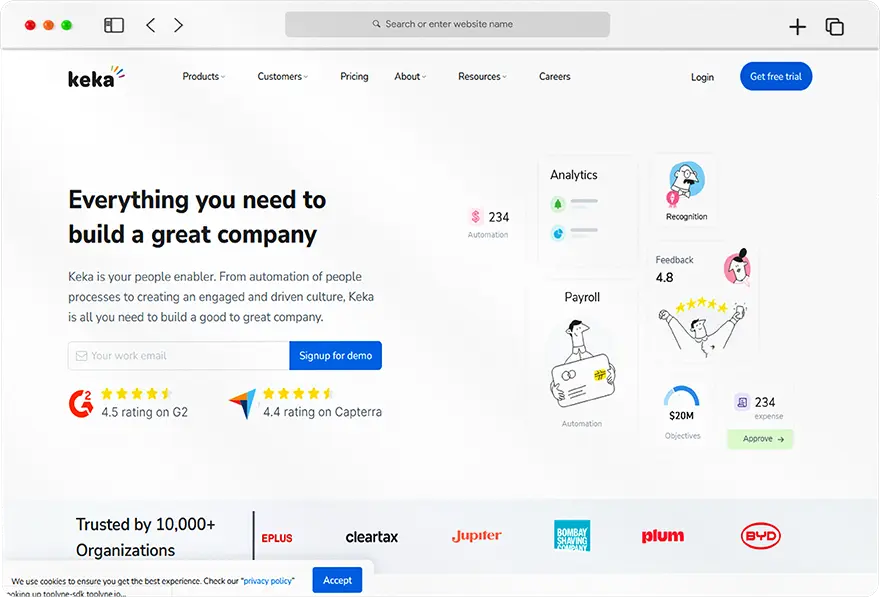
Task: Open the Resources dropdown menu
Action: pyautogui.click(x=482, y=76)
